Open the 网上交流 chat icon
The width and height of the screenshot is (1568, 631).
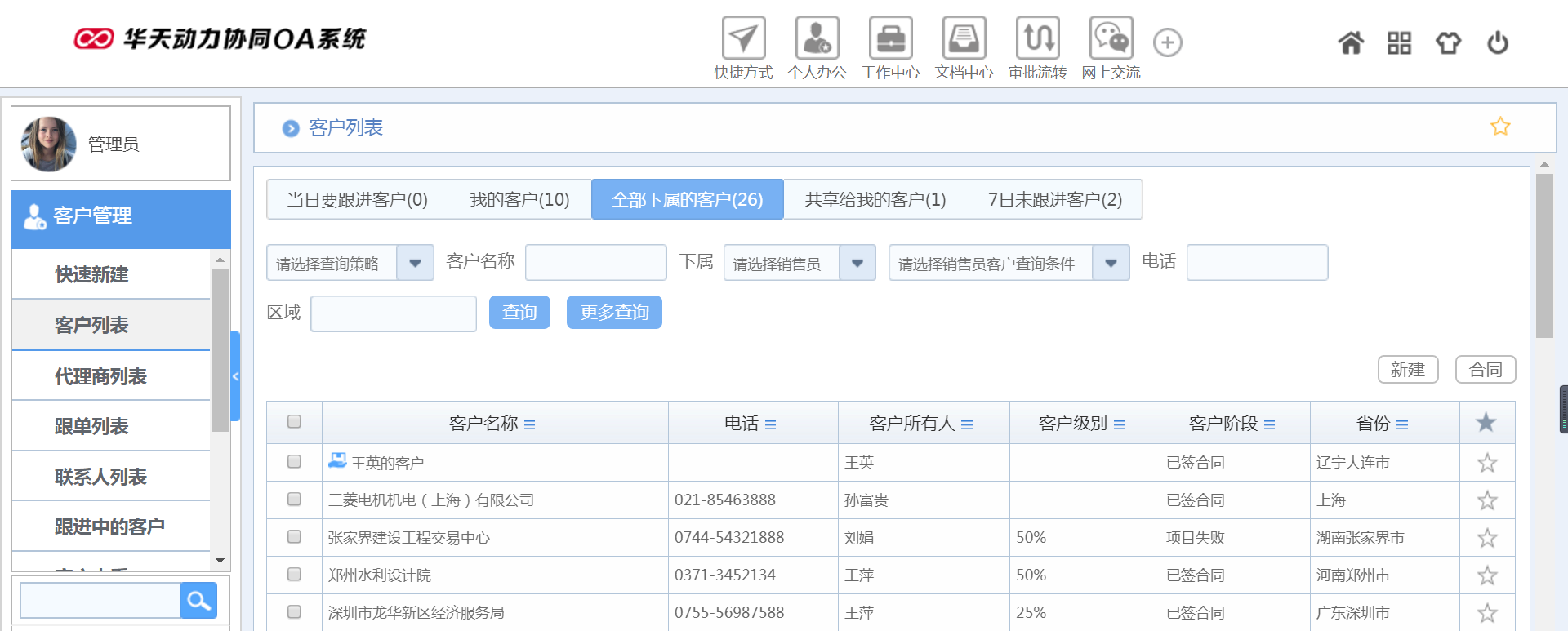(x=1111, y=38)
